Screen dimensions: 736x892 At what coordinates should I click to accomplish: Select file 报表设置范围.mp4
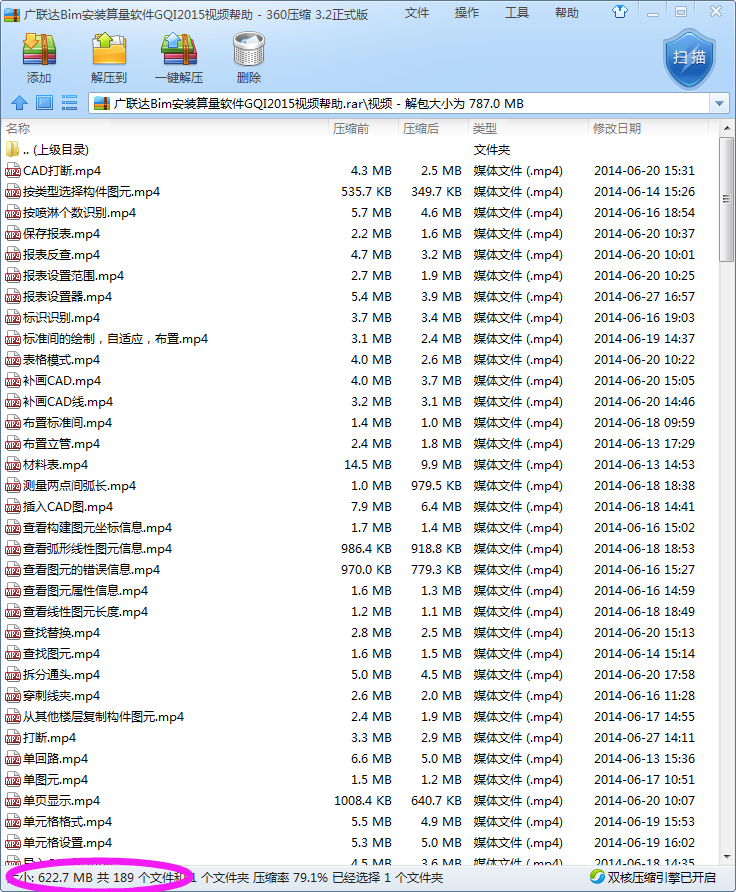click(x=73, y=276)
